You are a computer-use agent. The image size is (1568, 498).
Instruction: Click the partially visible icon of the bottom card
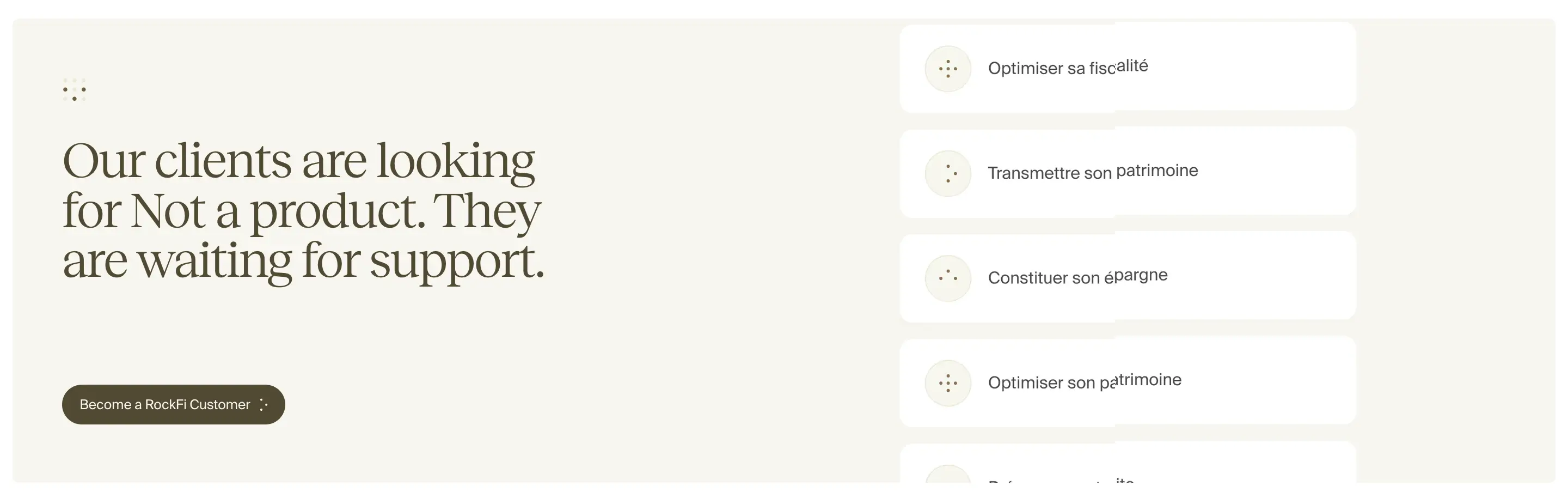(948, 474)
